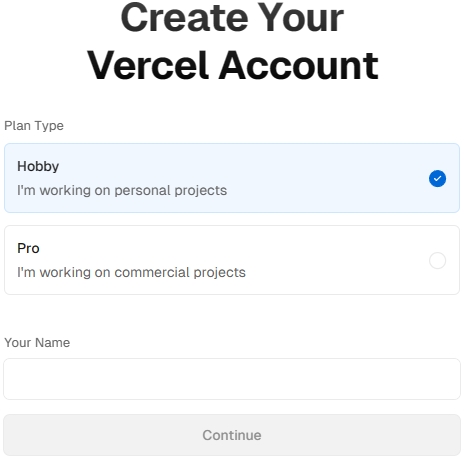Click the bold Hobby title text
This screenshot has width=465, height=460.
coord(38,167)
